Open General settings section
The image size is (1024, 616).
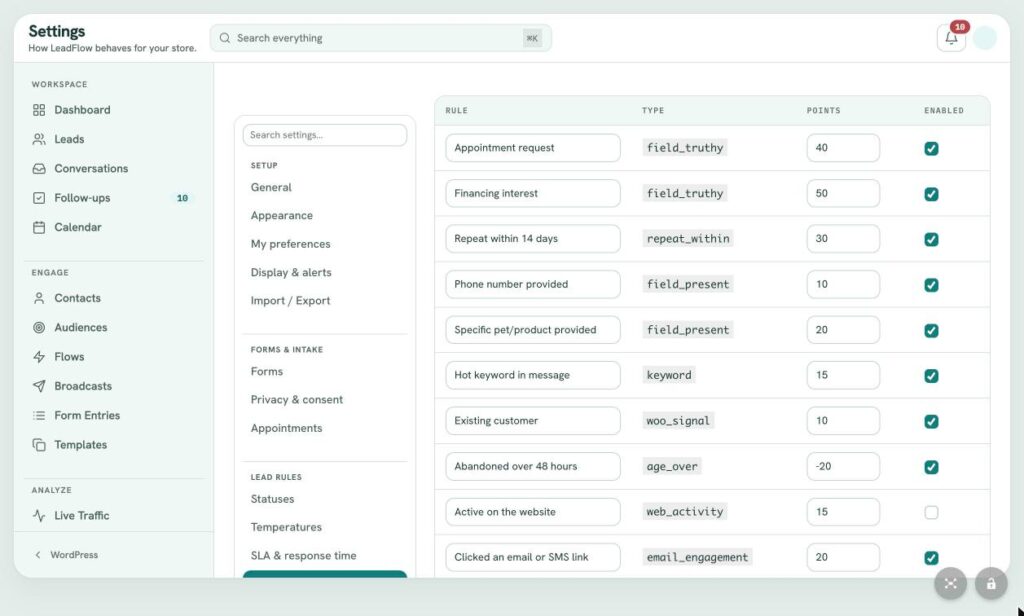[x=271, y=187]
